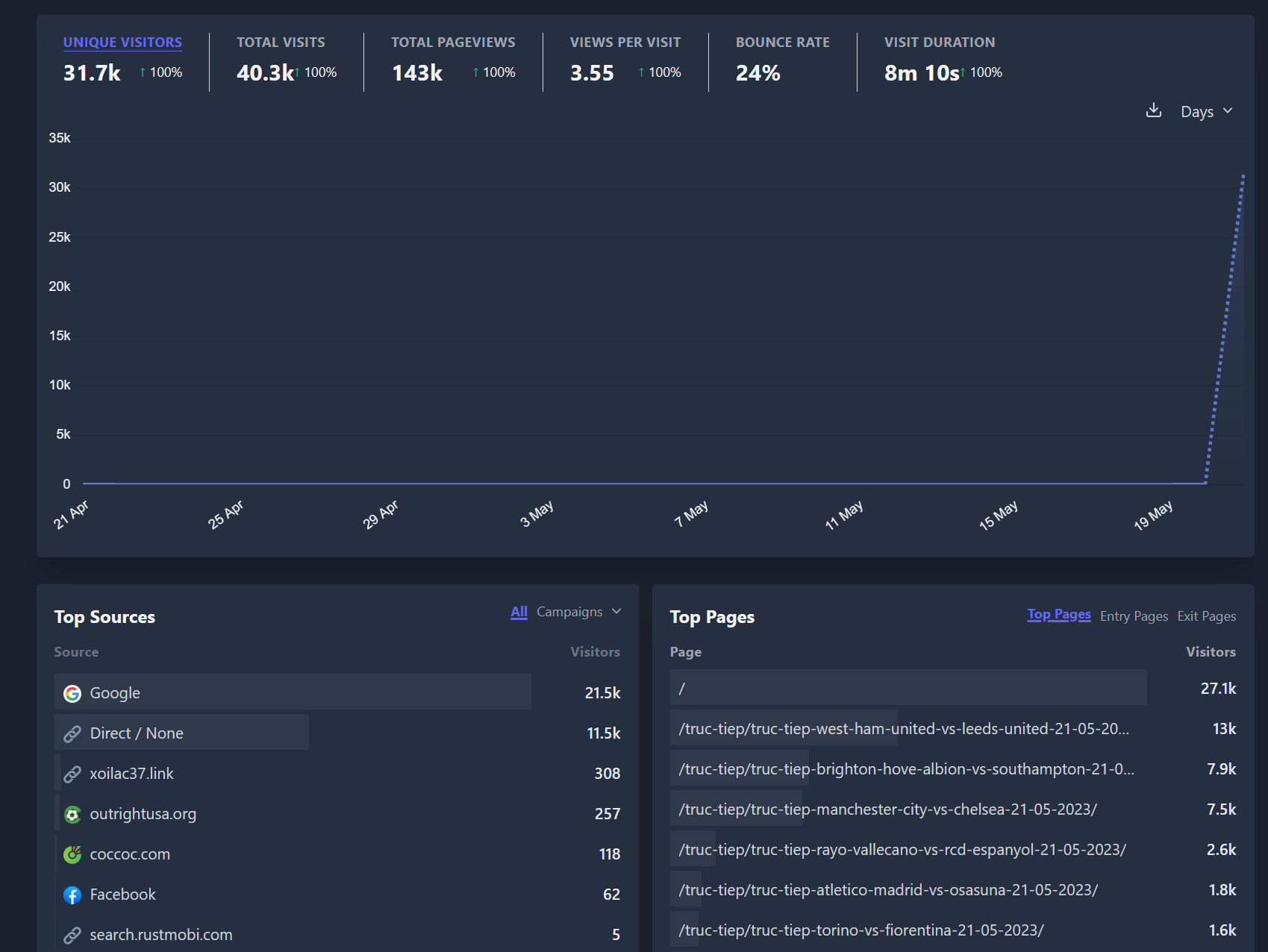Viewport: 1268px width, 952px height.
Task: Select the coccoc.com browser icon
Action: pos(72,854)
